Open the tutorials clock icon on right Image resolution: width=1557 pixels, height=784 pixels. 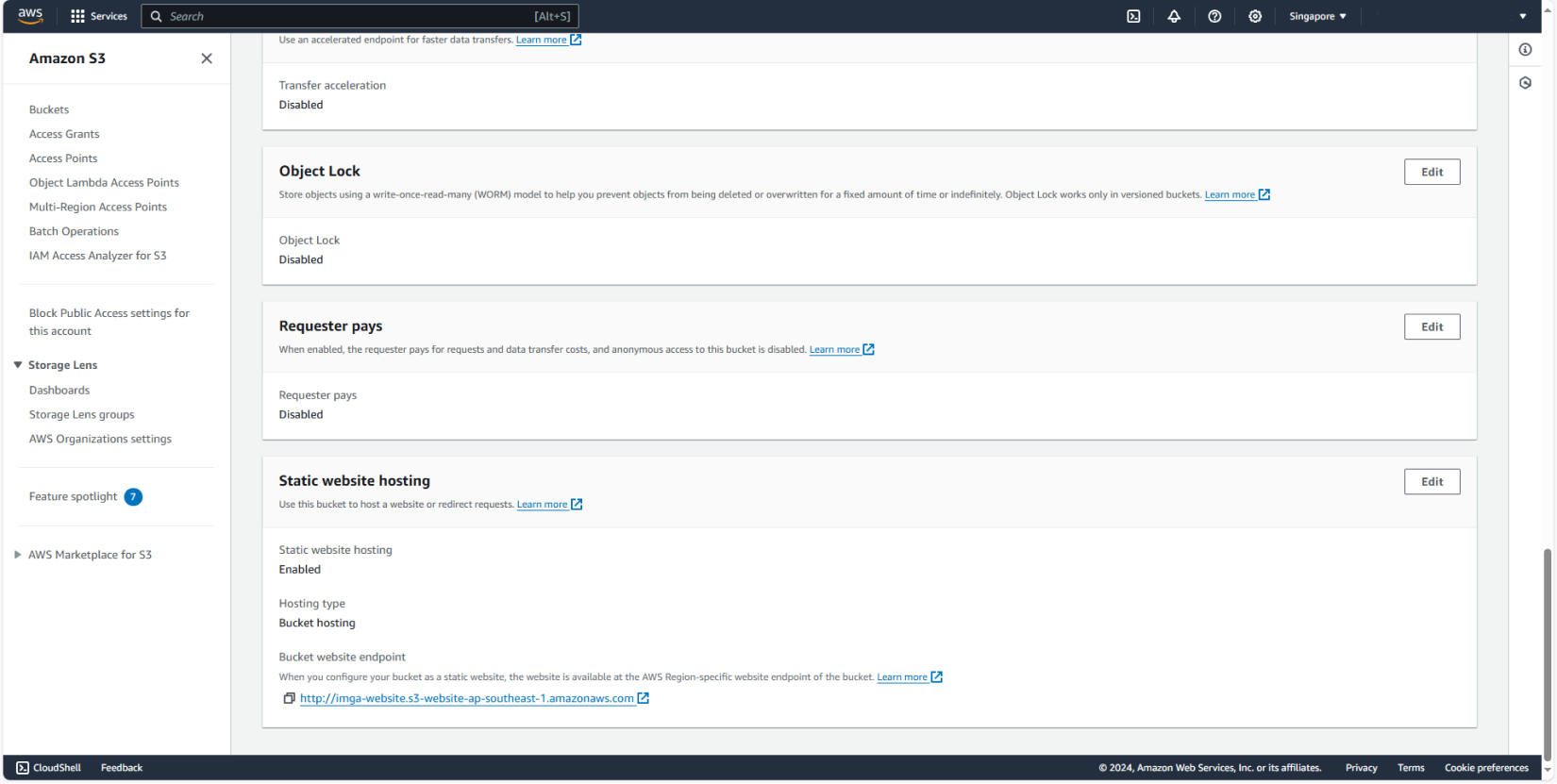(1525, 83)
